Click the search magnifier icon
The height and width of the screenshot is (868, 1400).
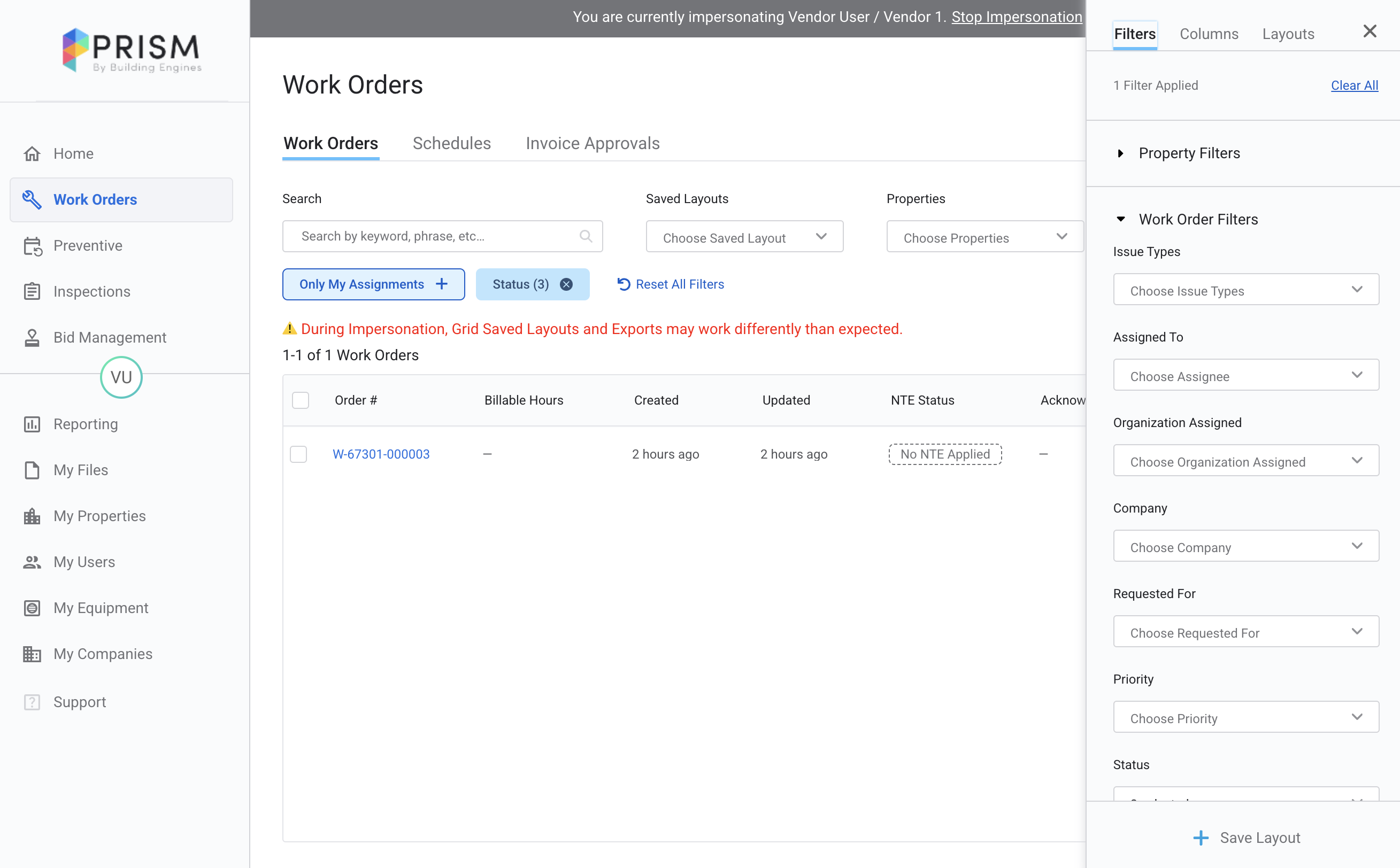(585, 236)
